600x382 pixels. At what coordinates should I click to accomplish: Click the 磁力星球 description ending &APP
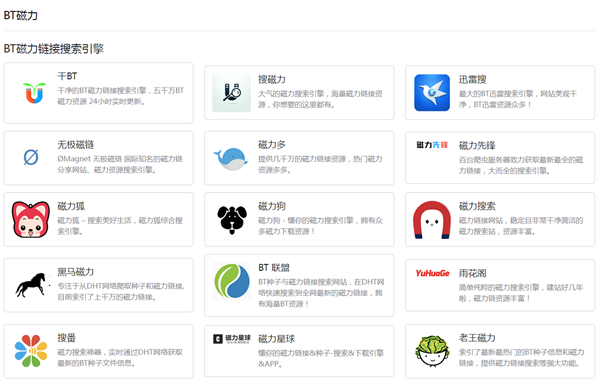click(x=321, y=358)
